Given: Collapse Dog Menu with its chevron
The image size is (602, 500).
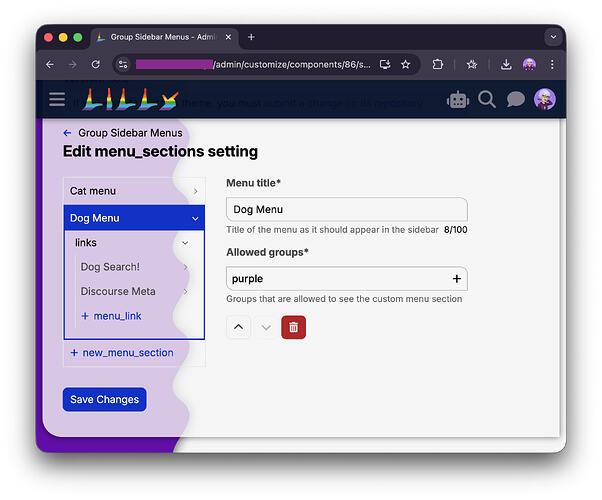Looking at the screenshot, I should [x=195, y=219].
